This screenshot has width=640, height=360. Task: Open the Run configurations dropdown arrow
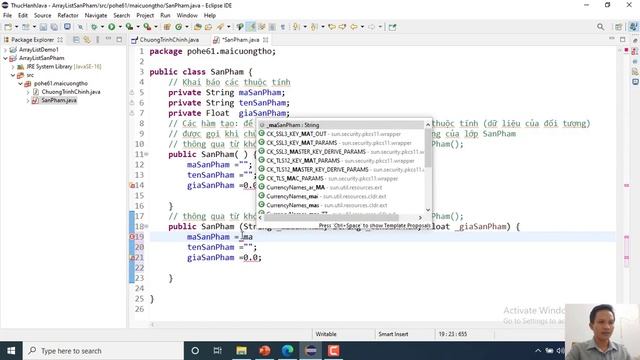tap(120, 27)
